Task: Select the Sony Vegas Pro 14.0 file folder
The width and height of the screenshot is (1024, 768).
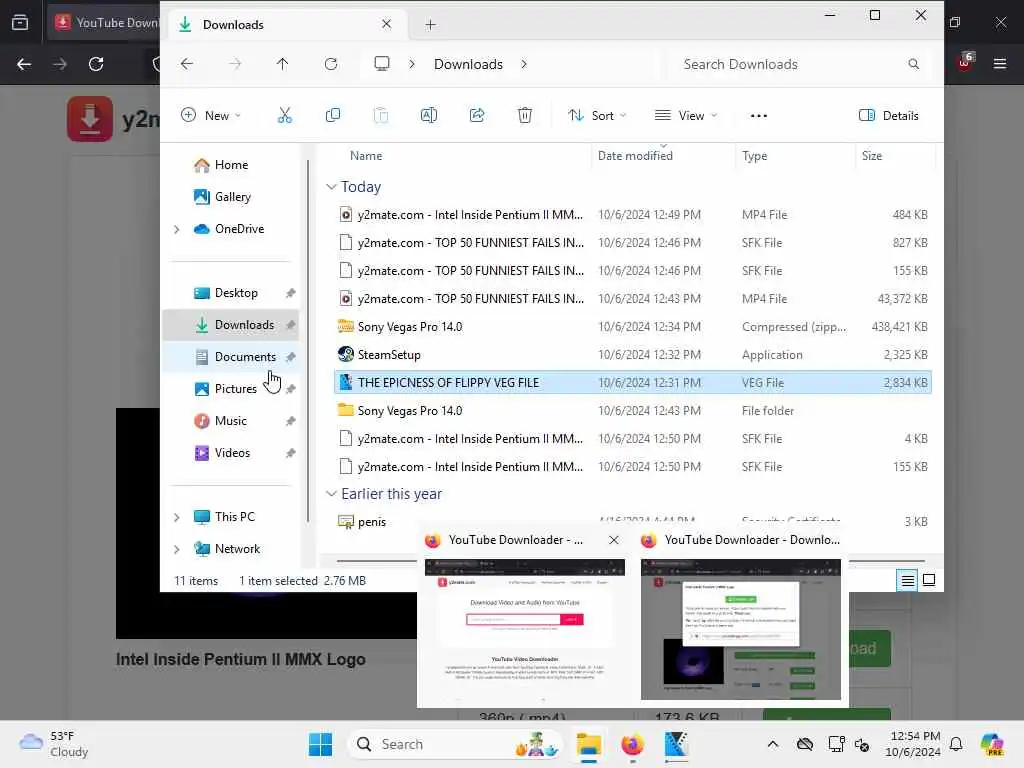Action: (x=632, y=411)
